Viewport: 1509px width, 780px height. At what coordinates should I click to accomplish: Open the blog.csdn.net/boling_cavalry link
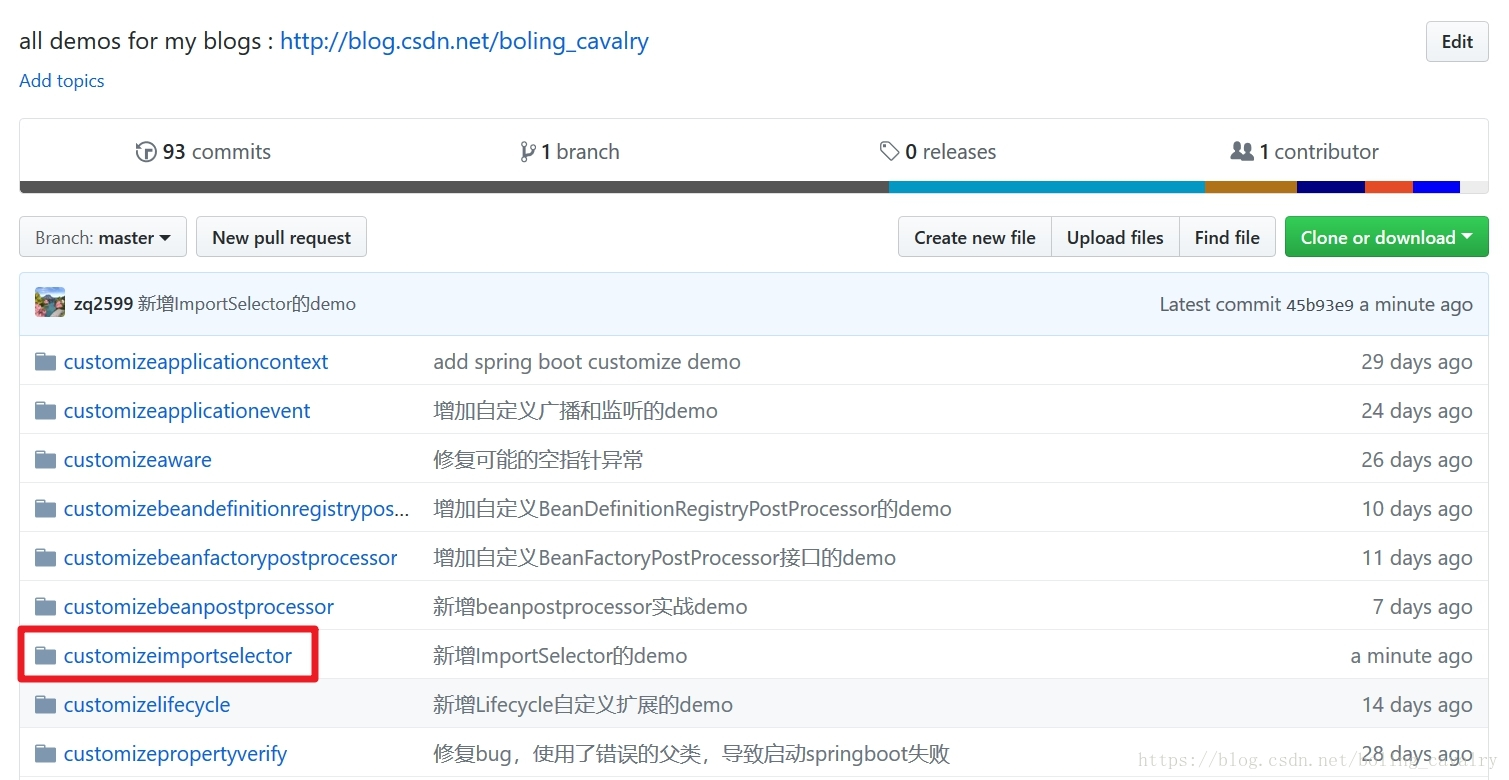pyautogui.click(x=464, y=41)
